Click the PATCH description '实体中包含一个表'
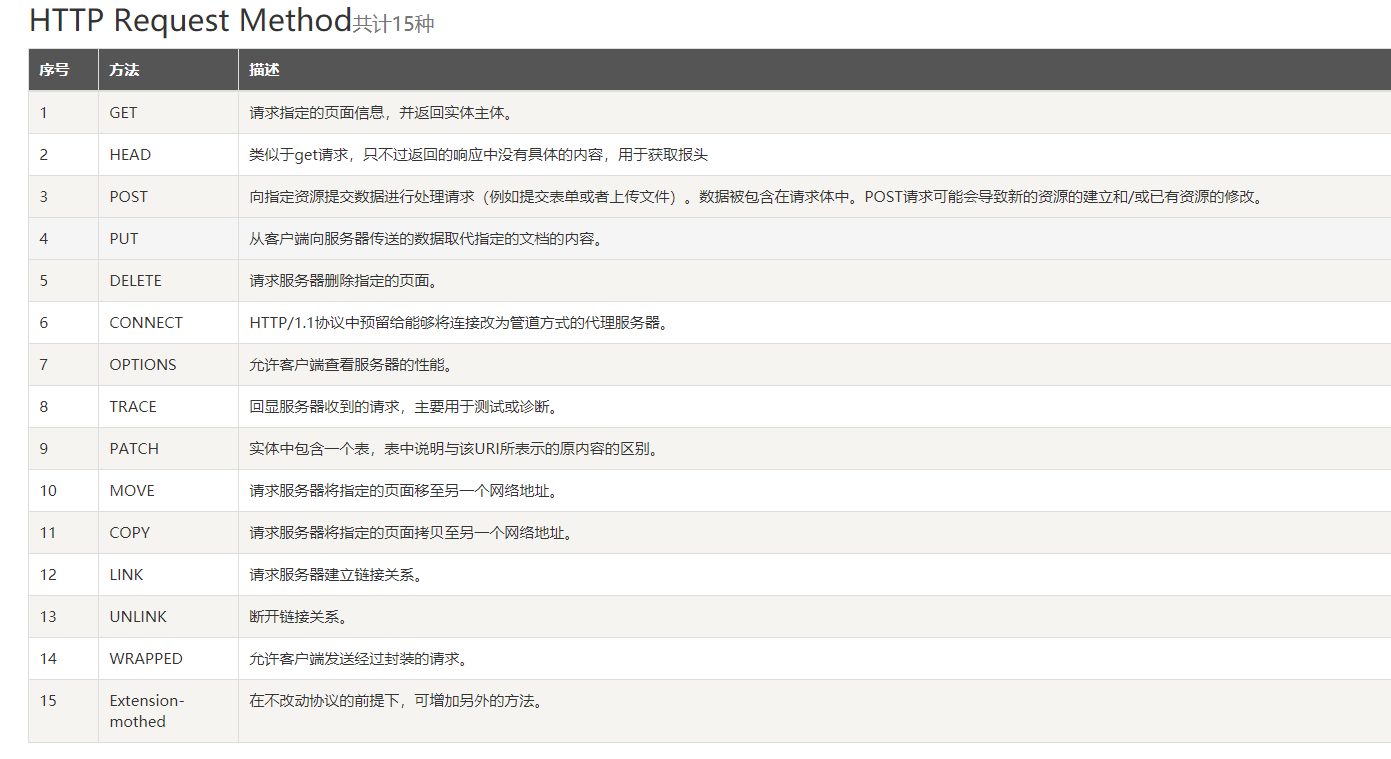This screenshot has width=1391, height=759. coord(308,449)
